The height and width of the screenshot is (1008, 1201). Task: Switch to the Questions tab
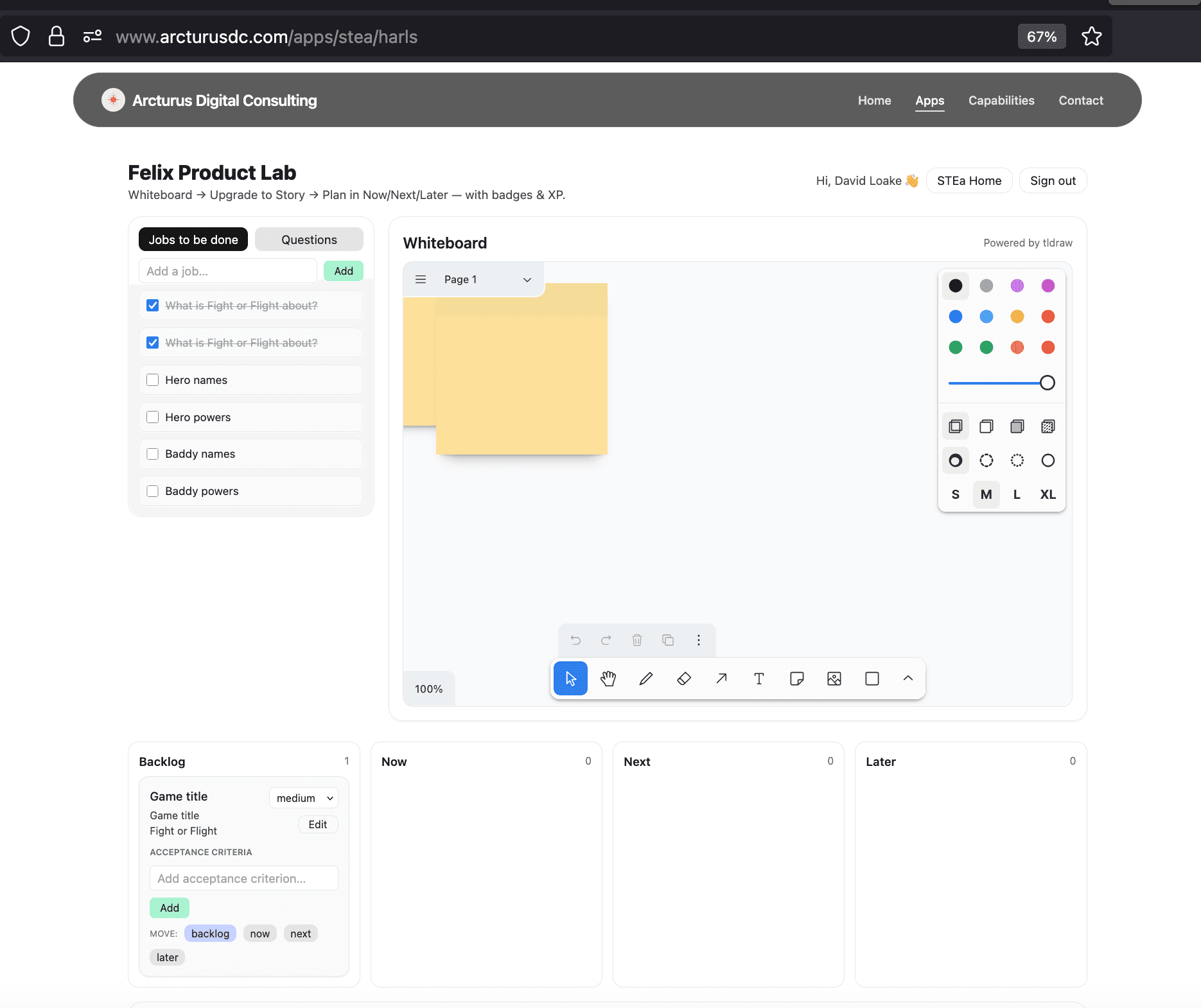tap(309, 239)
